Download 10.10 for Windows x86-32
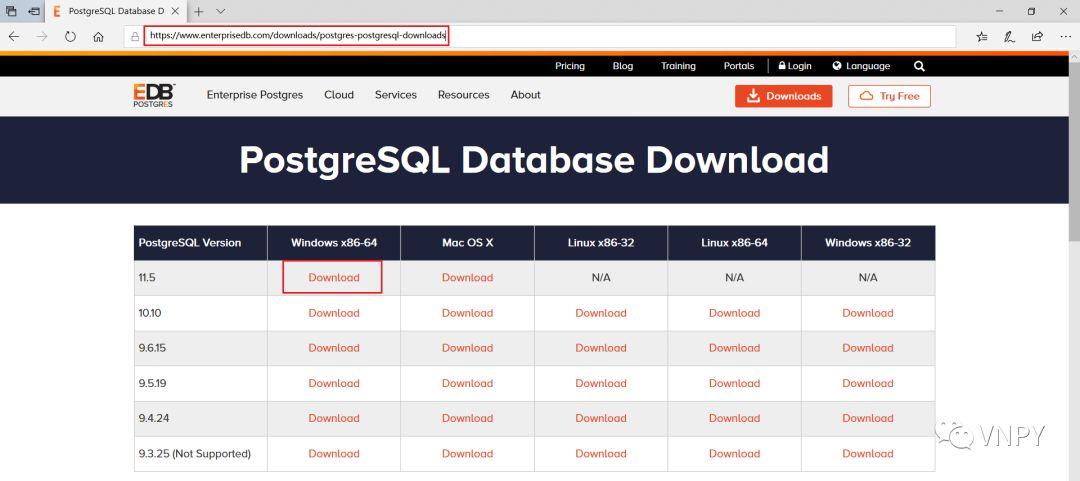 pos(868,313)
